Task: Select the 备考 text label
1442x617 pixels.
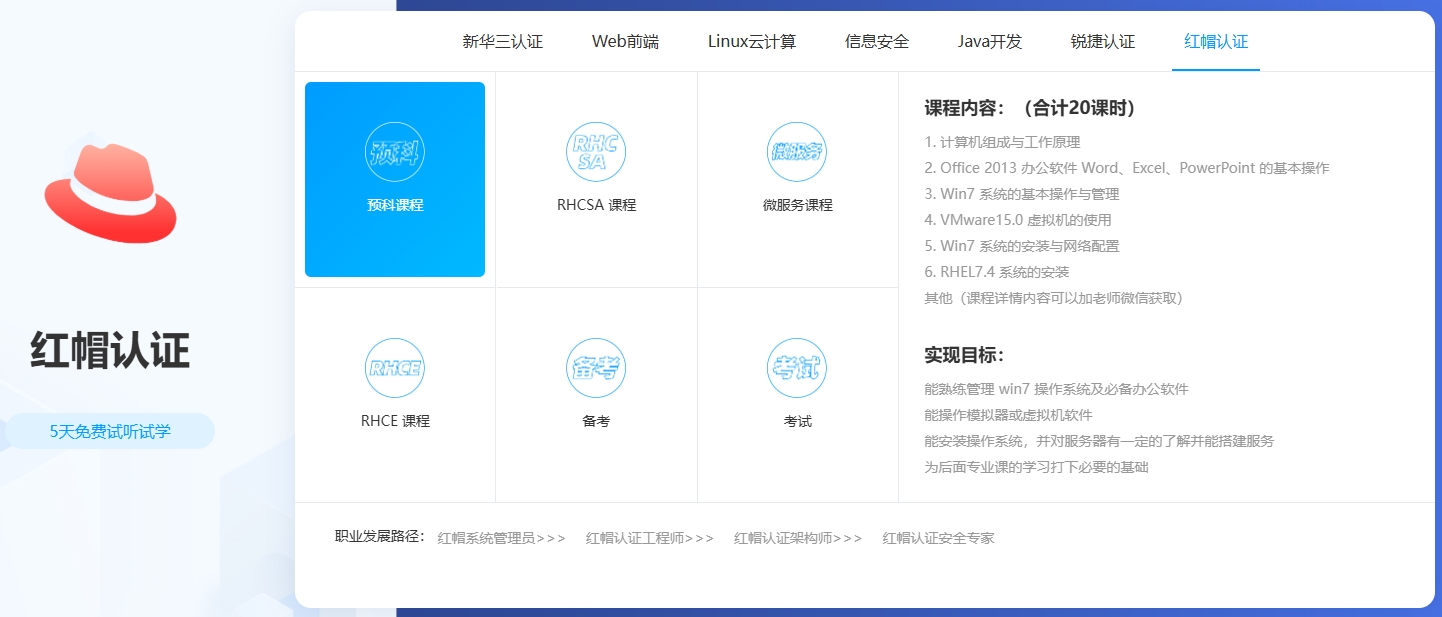Action: 596,421
